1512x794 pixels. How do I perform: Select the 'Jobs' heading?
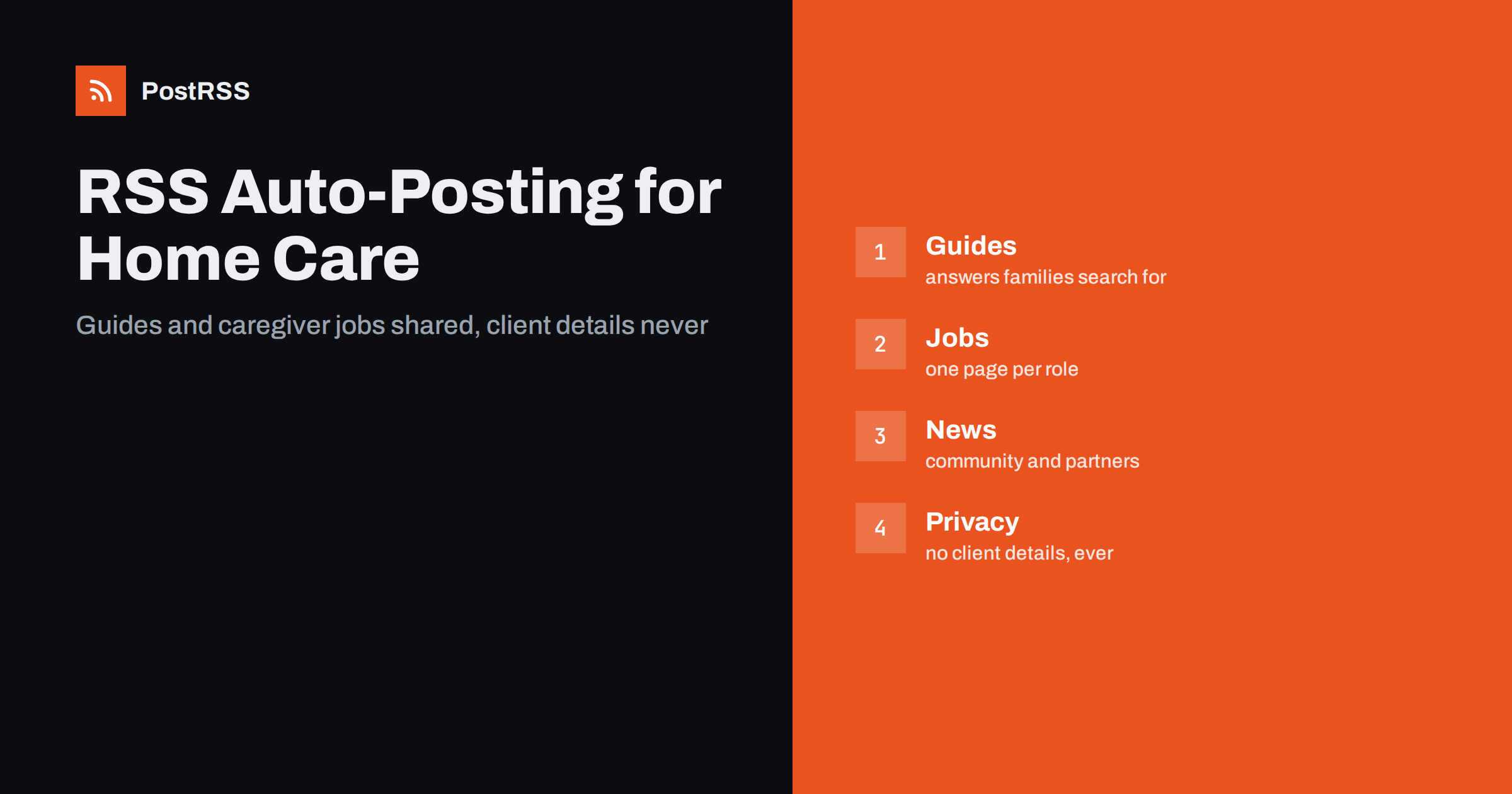pos(957,338)
